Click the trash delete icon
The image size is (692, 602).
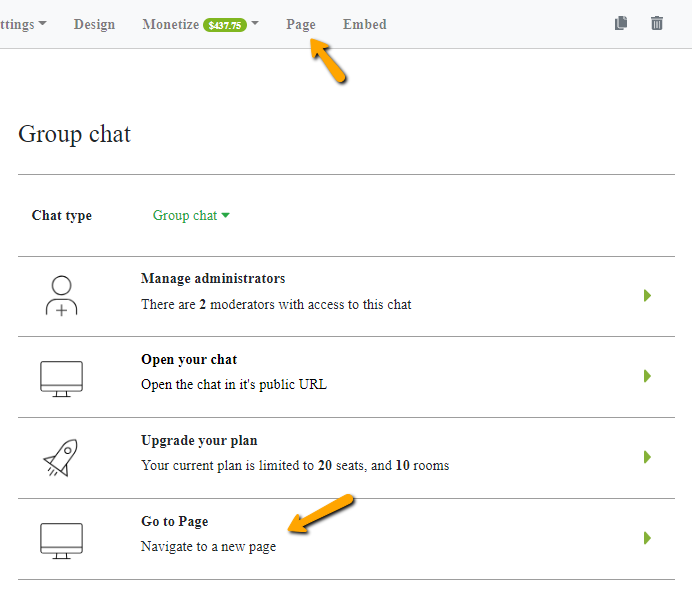pos(656,23)
